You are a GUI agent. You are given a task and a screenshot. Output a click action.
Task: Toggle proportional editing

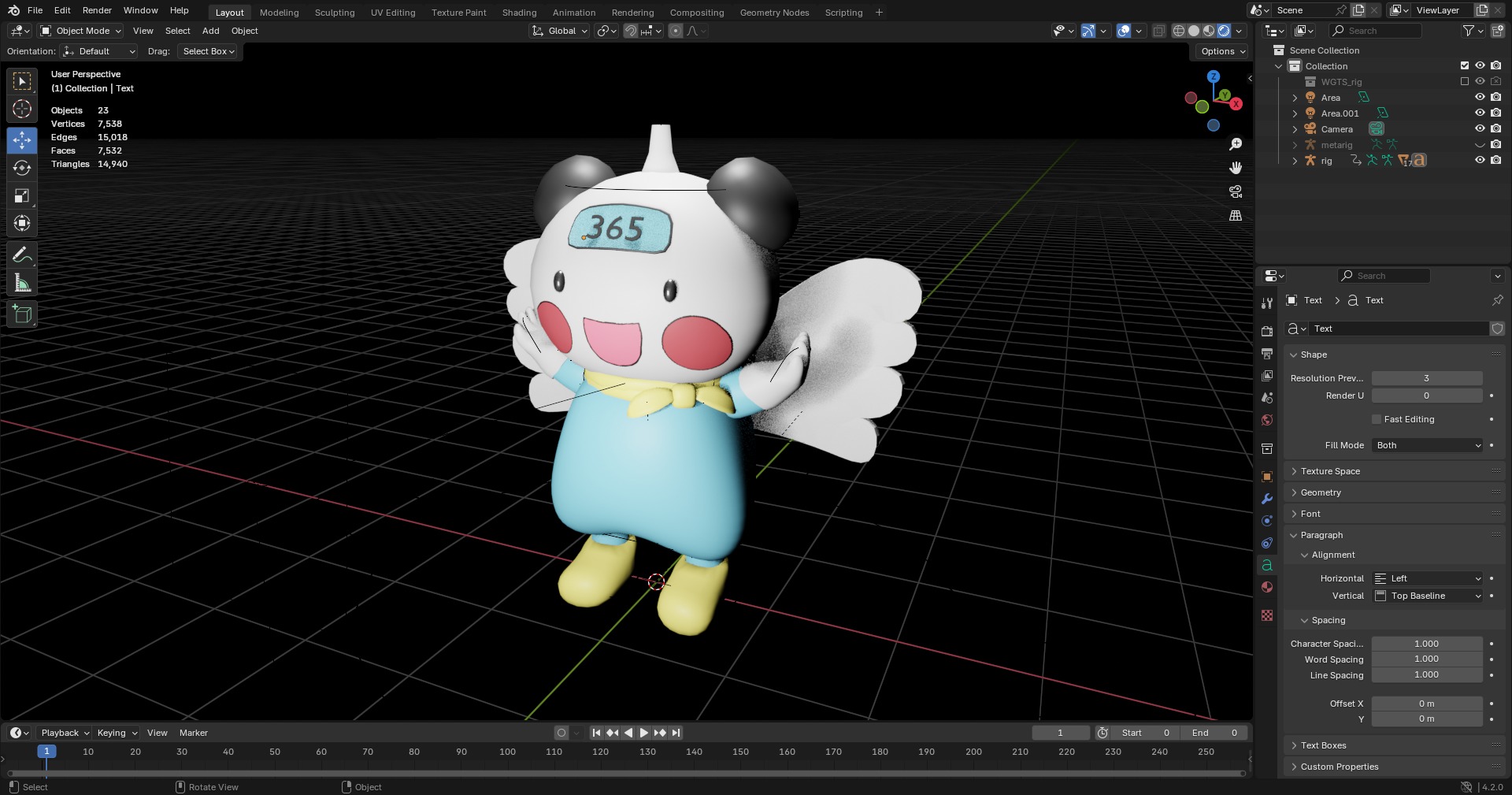click(x=676, y=31)
